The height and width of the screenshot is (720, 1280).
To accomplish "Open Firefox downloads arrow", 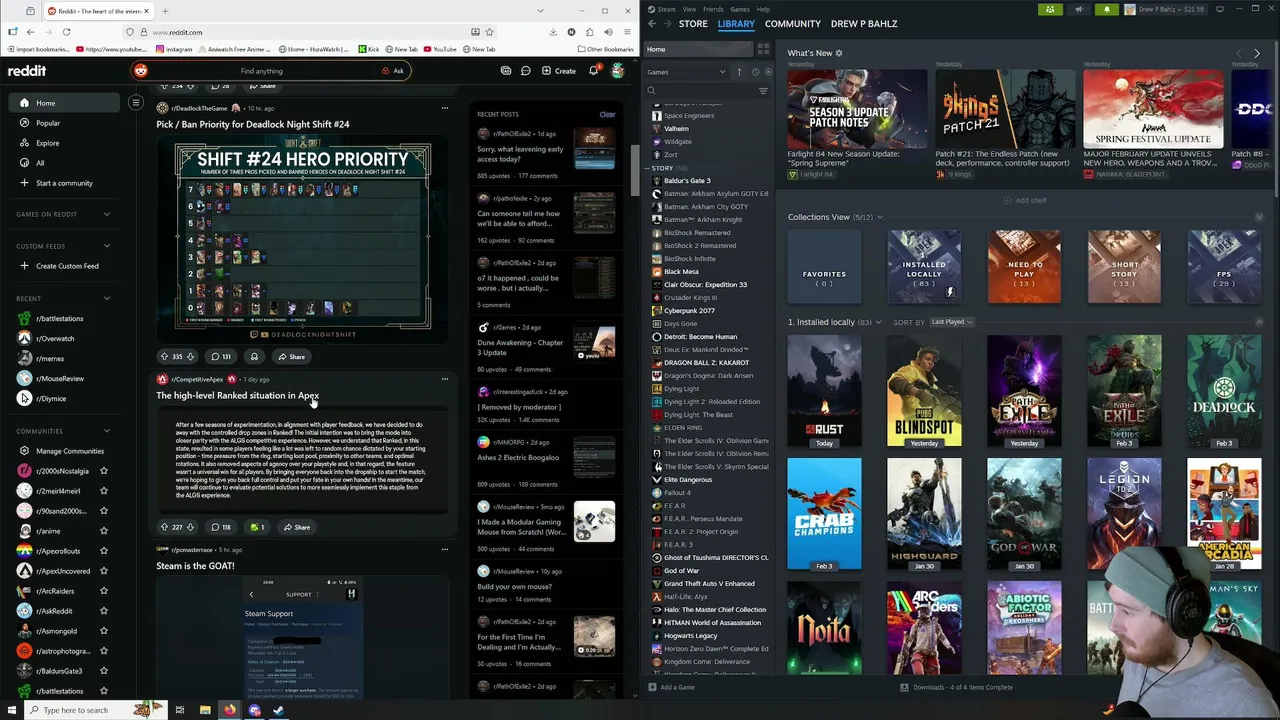I will tap(553, 32).
